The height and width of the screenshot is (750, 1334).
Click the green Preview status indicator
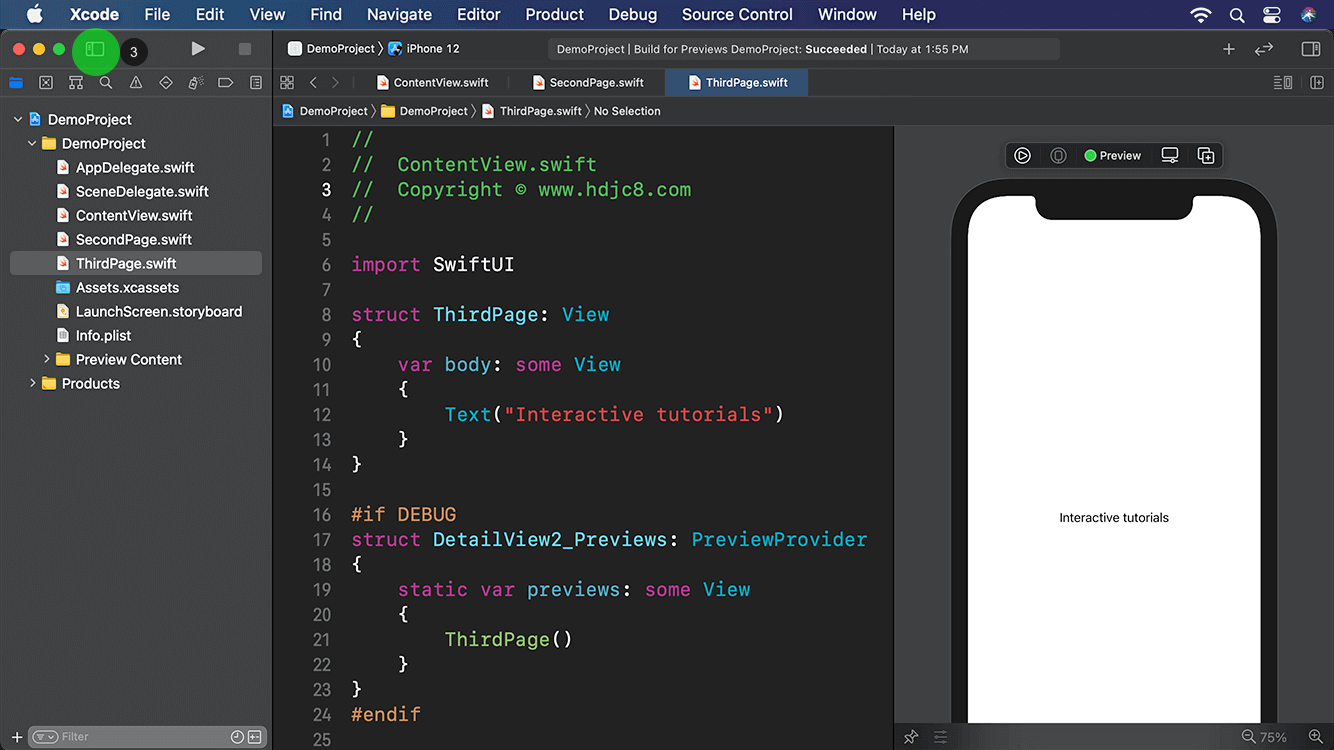click(1113, 155)
